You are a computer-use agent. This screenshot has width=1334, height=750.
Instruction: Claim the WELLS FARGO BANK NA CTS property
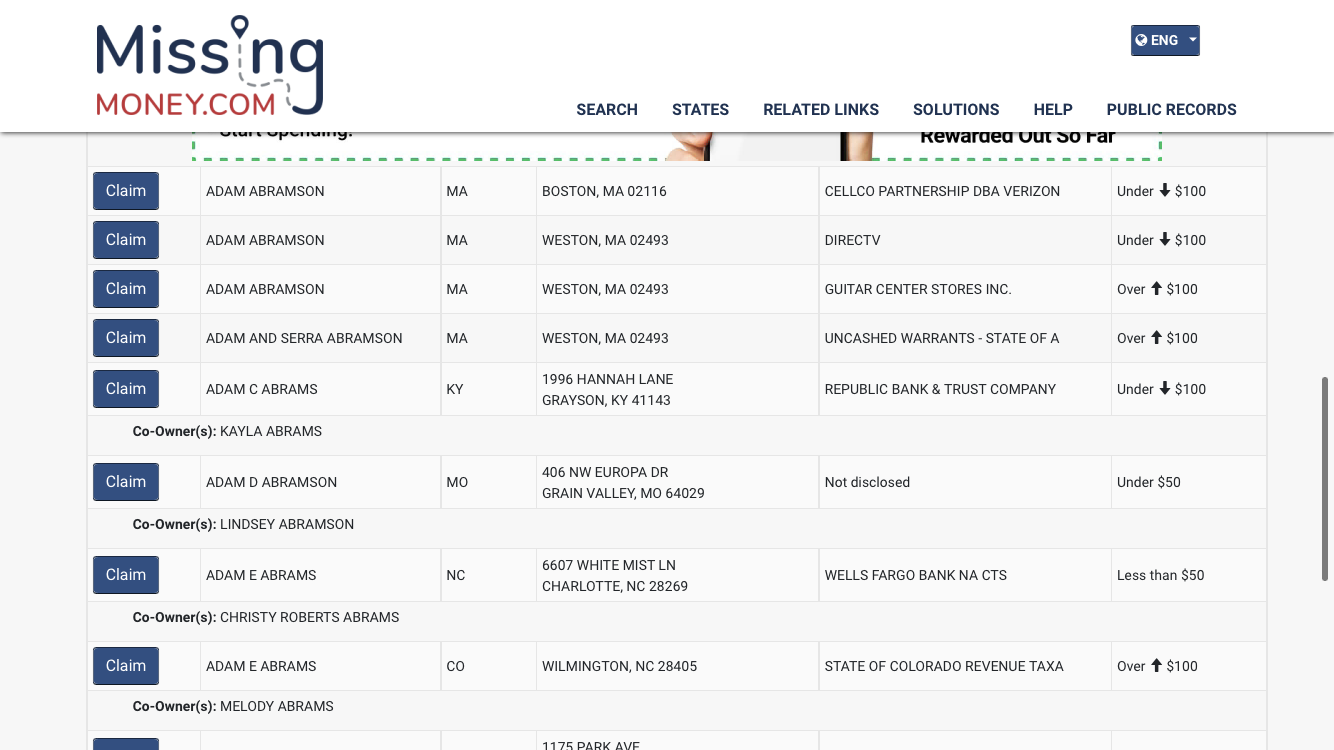[x=126, y=575]
